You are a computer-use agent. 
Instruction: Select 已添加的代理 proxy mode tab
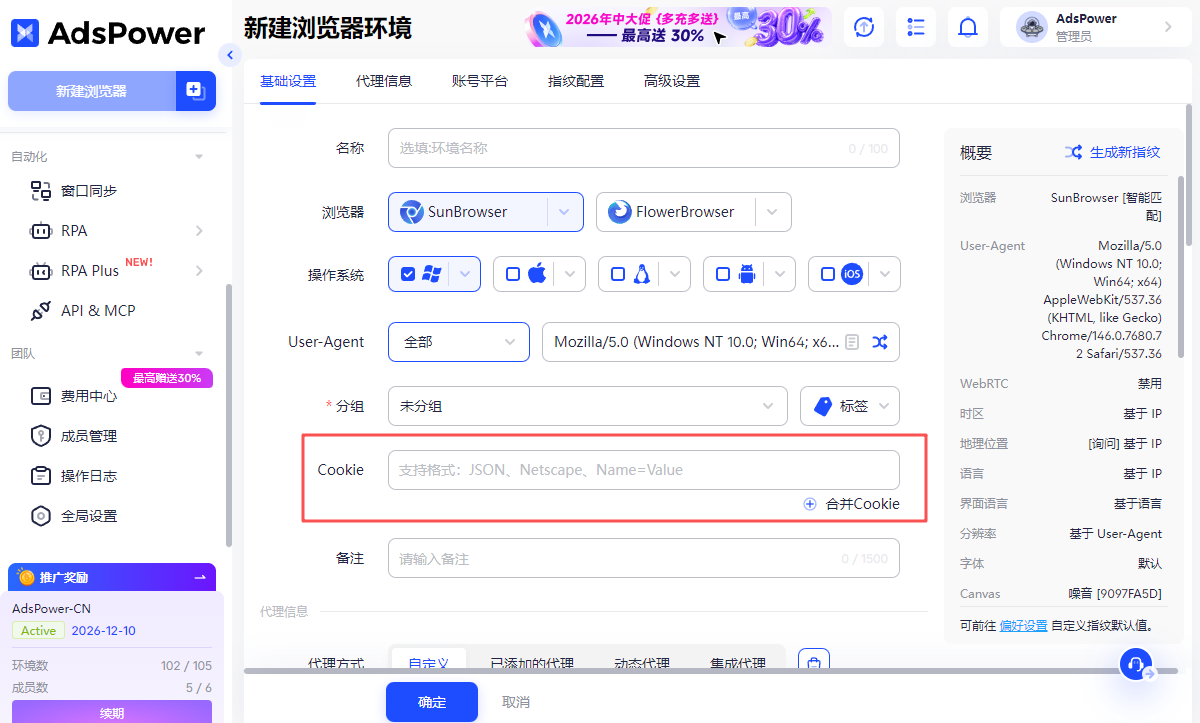[x=532, y=663]
